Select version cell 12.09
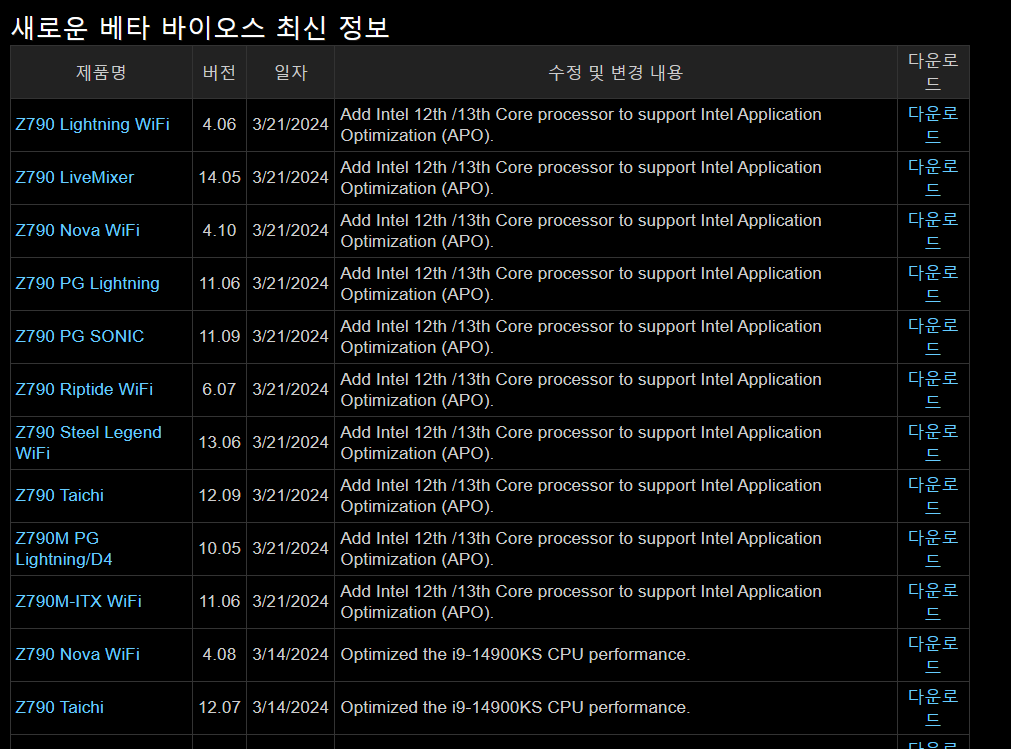The image size is (1011, 749). [x=219, y=495]
